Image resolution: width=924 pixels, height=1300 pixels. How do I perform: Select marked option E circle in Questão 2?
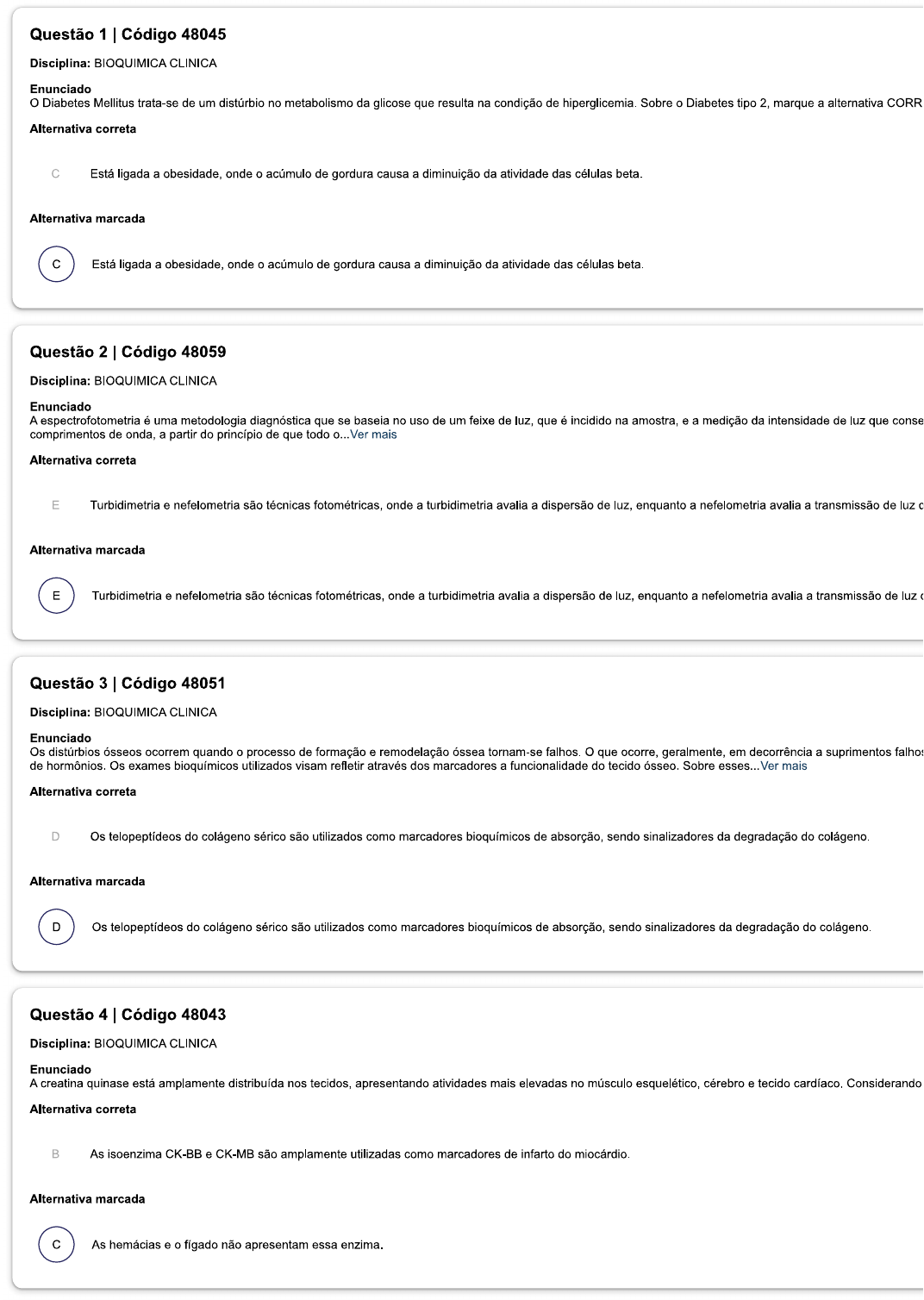tap(56, 596)
